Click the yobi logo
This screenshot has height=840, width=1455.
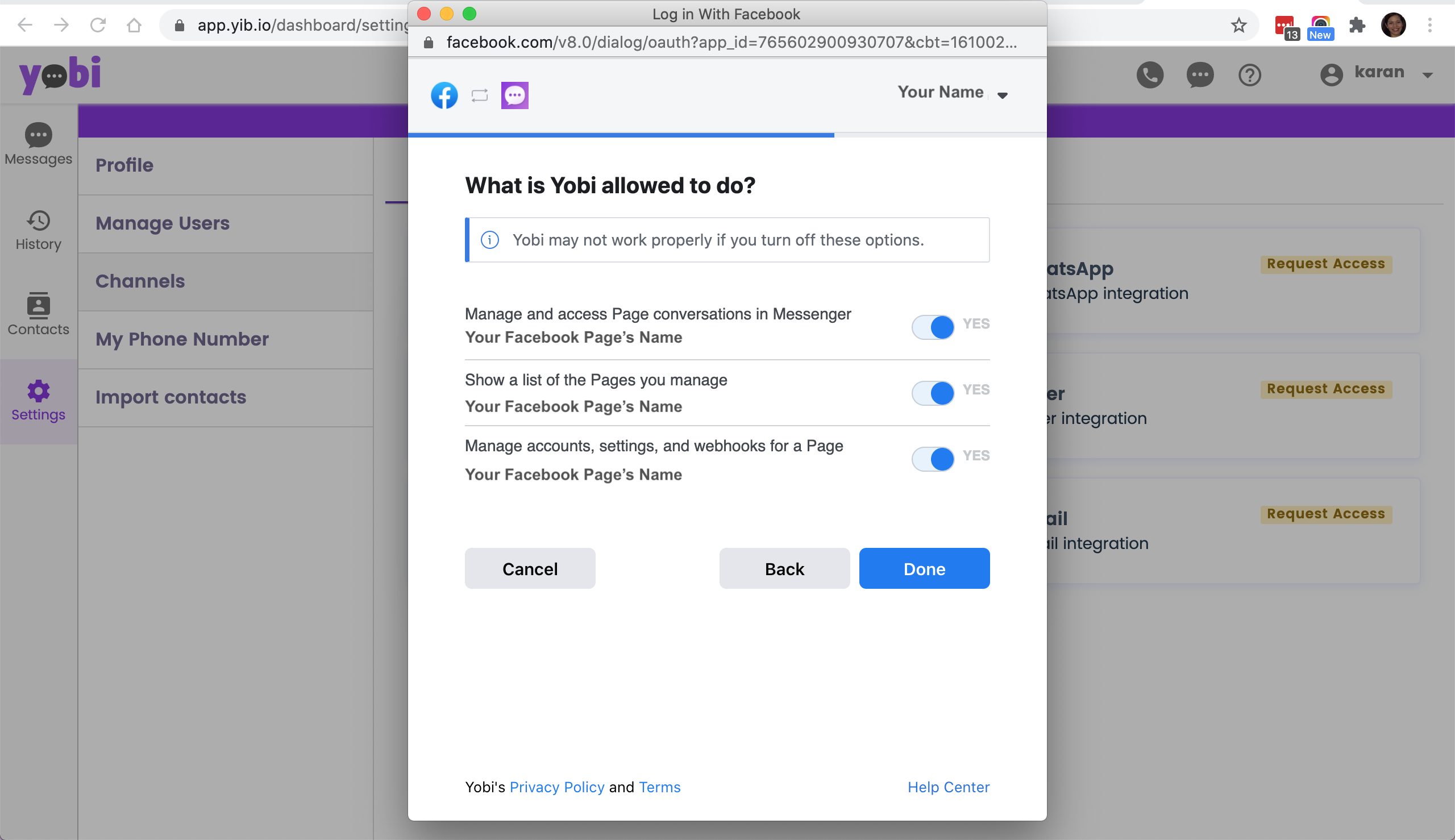[60, 75]
